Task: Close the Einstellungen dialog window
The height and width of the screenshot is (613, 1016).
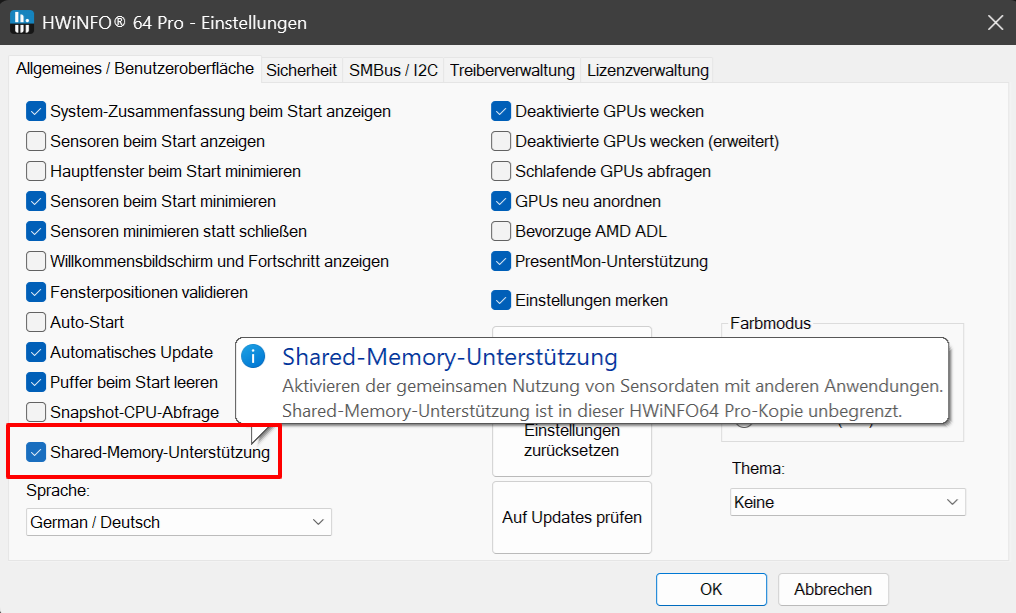Action: pos(995,23)
